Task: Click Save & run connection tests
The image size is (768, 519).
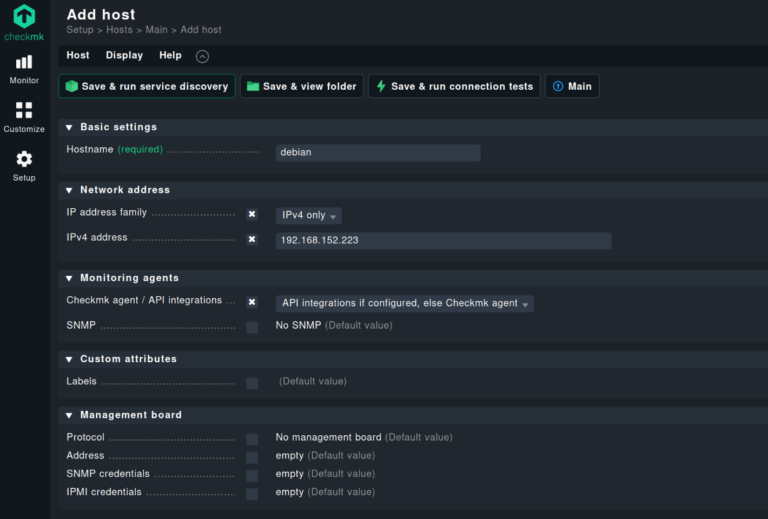Action: (x=454, y=86)
